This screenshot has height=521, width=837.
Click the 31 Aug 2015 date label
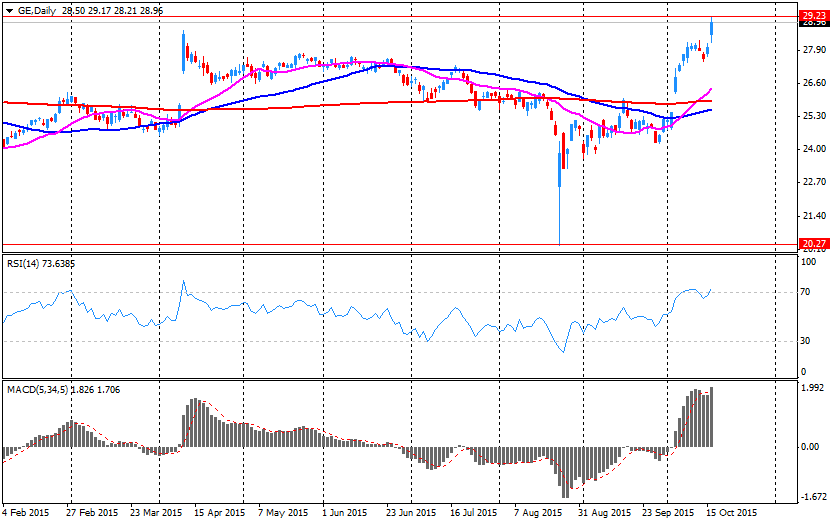(604, 513)
